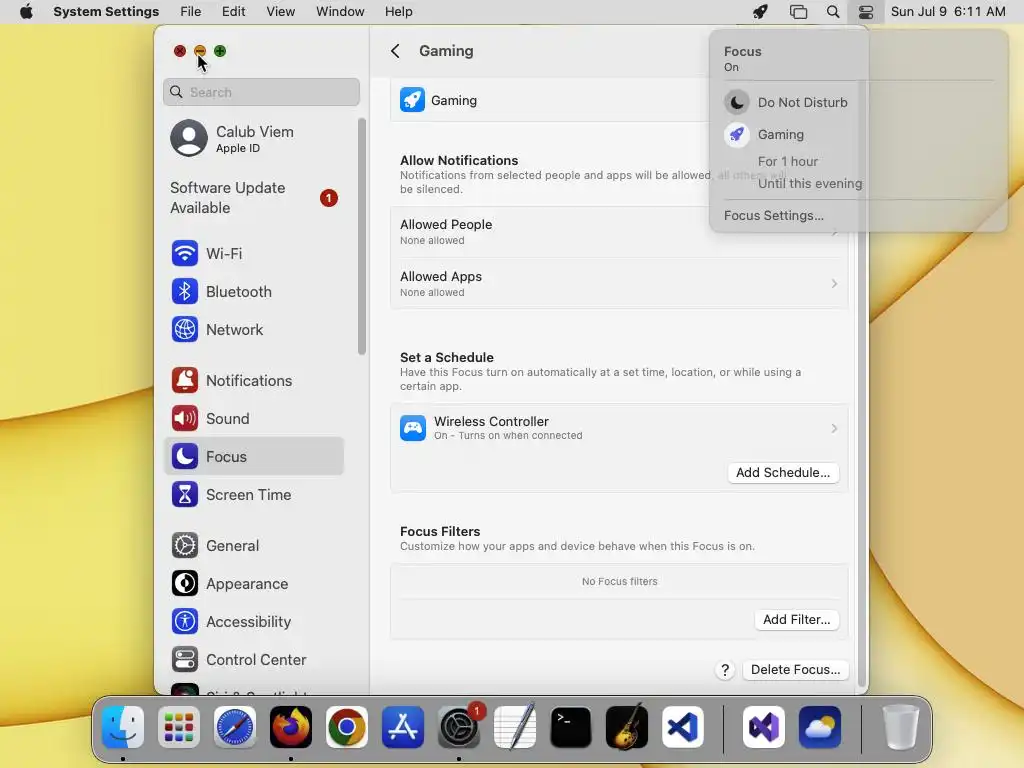Viewport: 1024px width, 768px height.
Task: Expand Wireless Controller schedule row
Action: [618, 428]
